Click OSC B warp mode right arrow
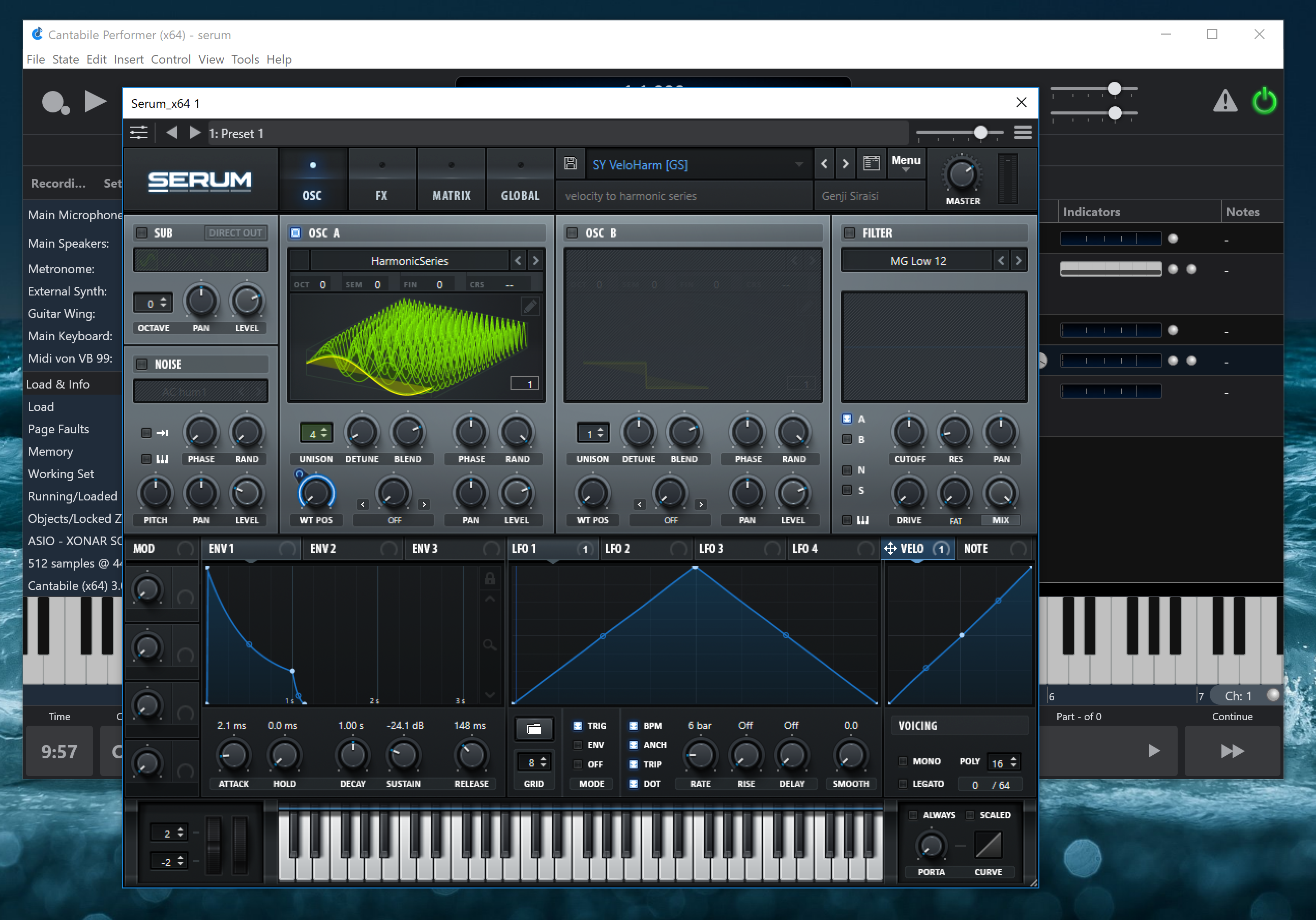 700,504
